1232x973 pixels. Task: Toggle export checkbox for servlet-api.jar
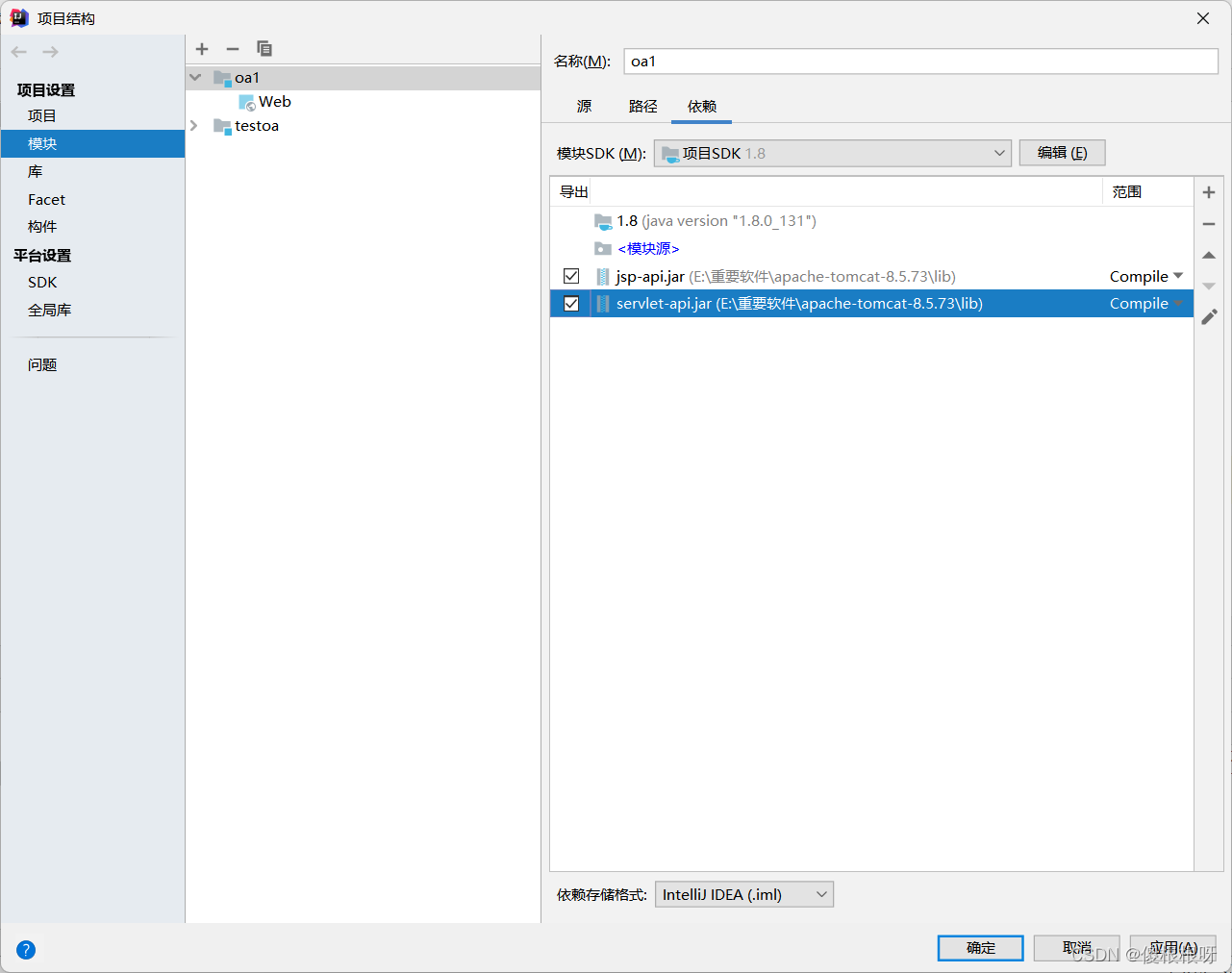click(x=571, y=304)
